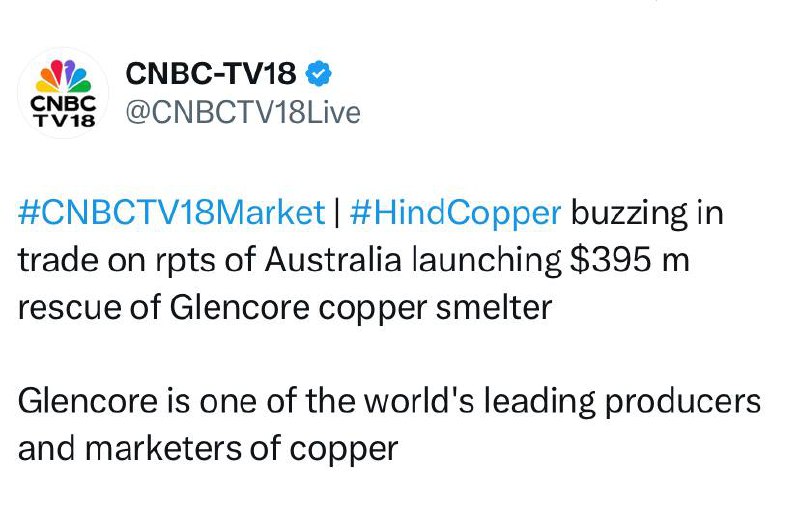This screenshot has width=800, height=512.
Task: Open the #CNBCTV18Market hashtag
Action: click(172, 213)
